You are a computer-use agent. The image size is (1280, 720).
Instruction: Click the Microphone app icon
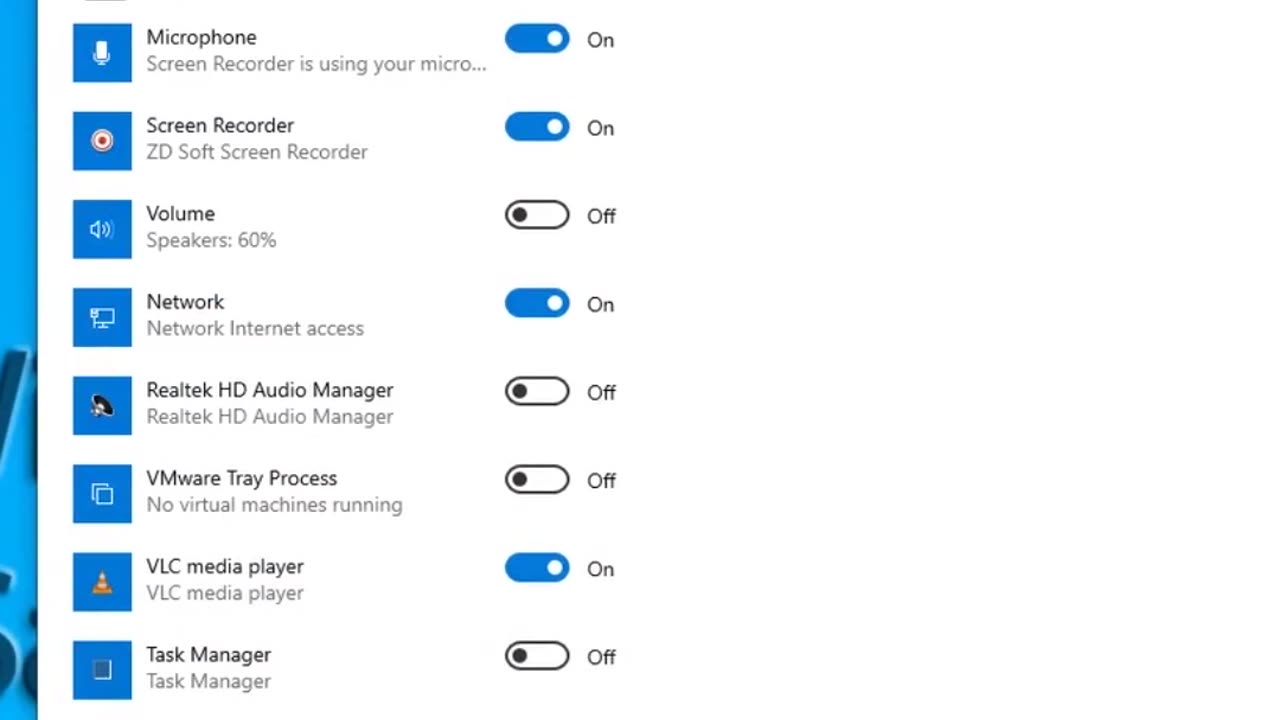click(102, 53)
